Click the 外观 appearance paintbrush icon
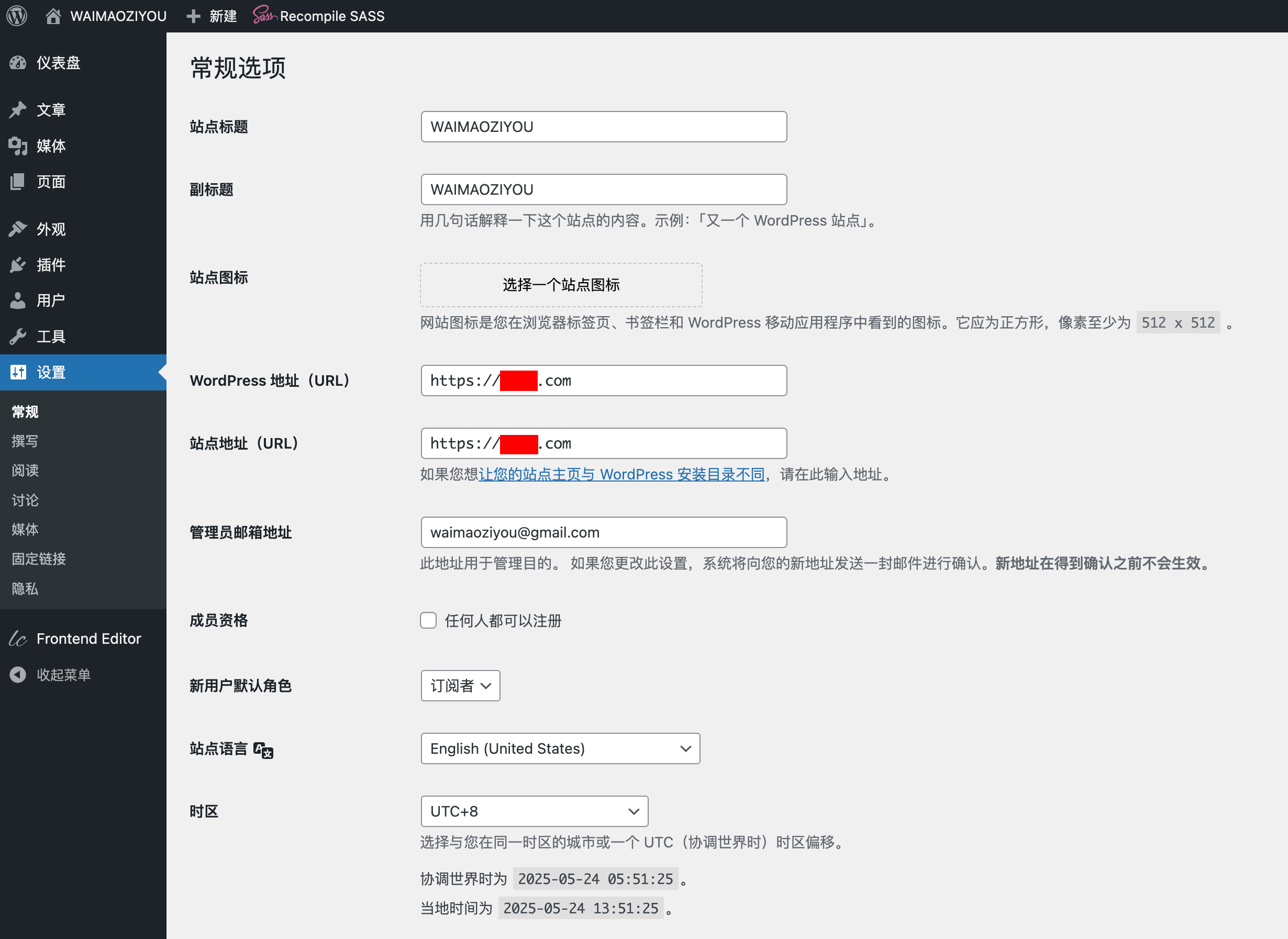The image size is (1288, 939). click(x=18, y=229)
